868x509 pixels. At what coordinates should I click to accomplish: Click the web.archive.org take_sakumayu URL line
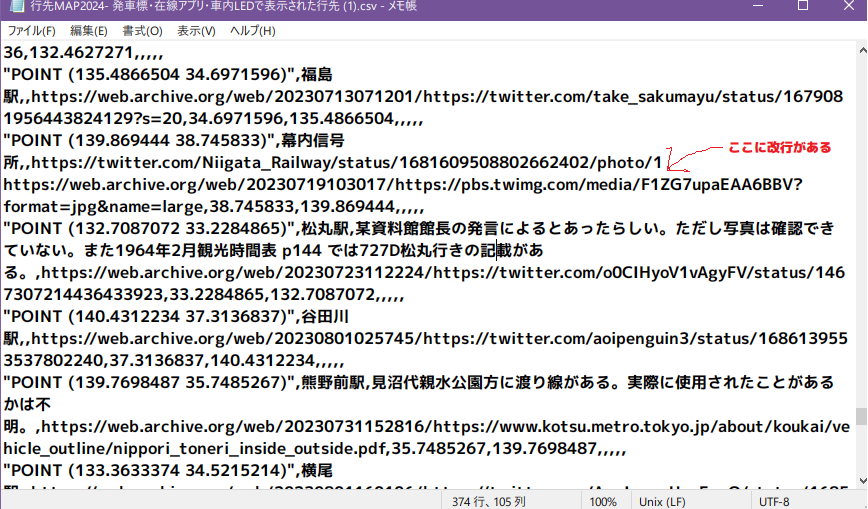[x=423, y=96]
